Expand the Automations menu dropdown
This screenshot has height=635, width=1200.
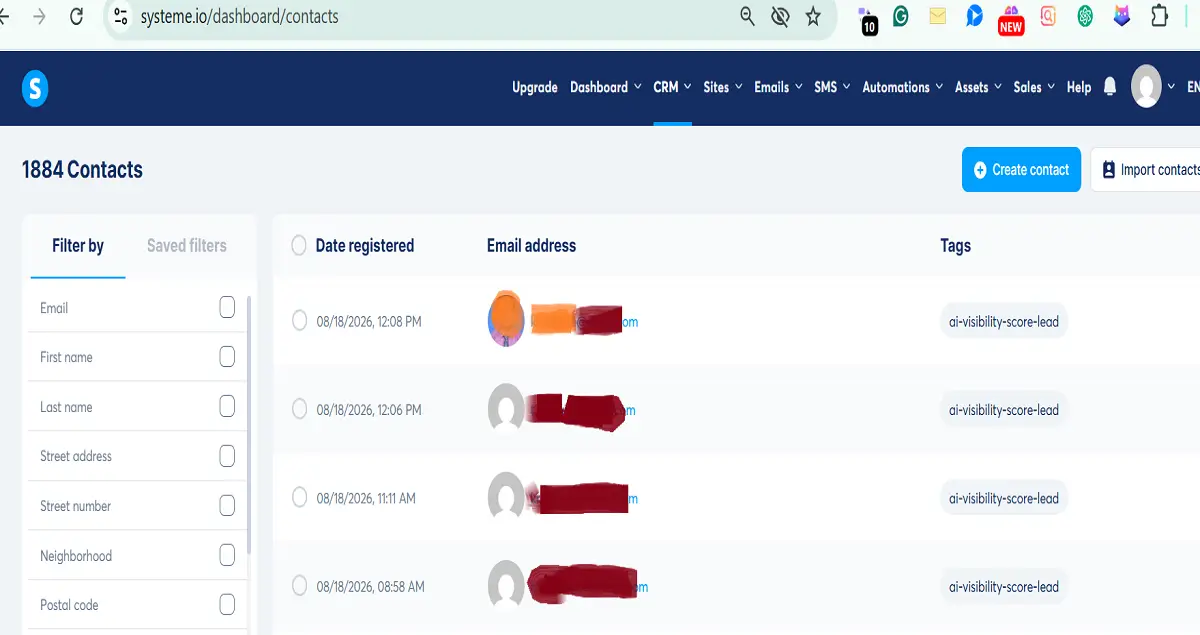point(903,87)
